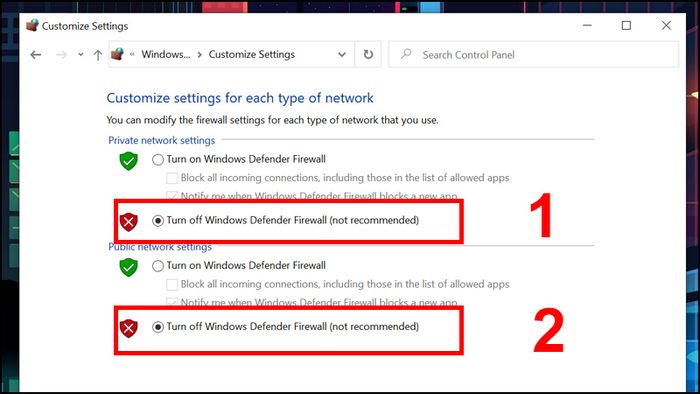Click green shield icon under Private network settings
700x394 pixels.
129,161
